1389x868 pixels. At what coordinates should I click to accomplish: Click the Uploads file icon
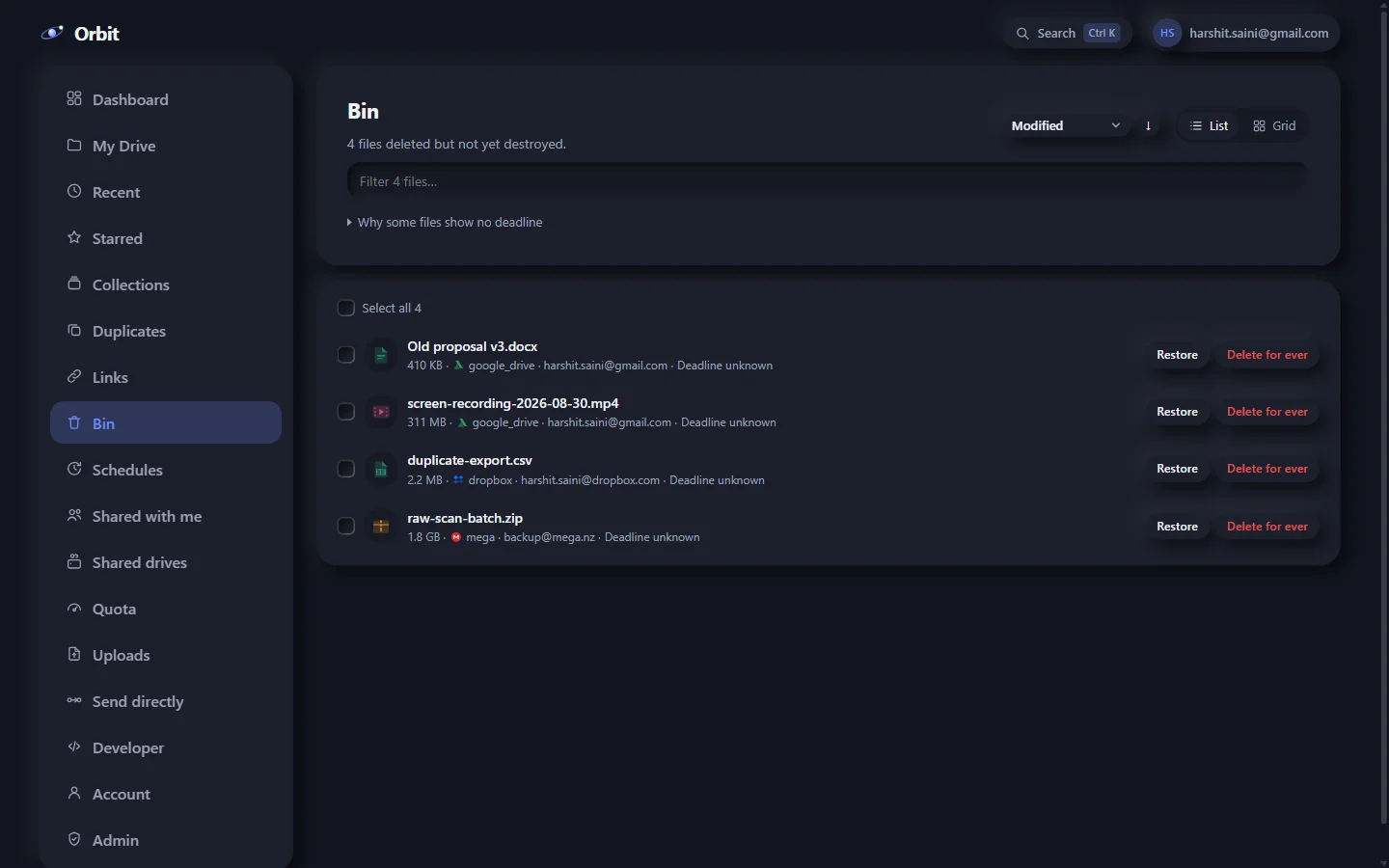pyautogui.click(x=74, y=654)
